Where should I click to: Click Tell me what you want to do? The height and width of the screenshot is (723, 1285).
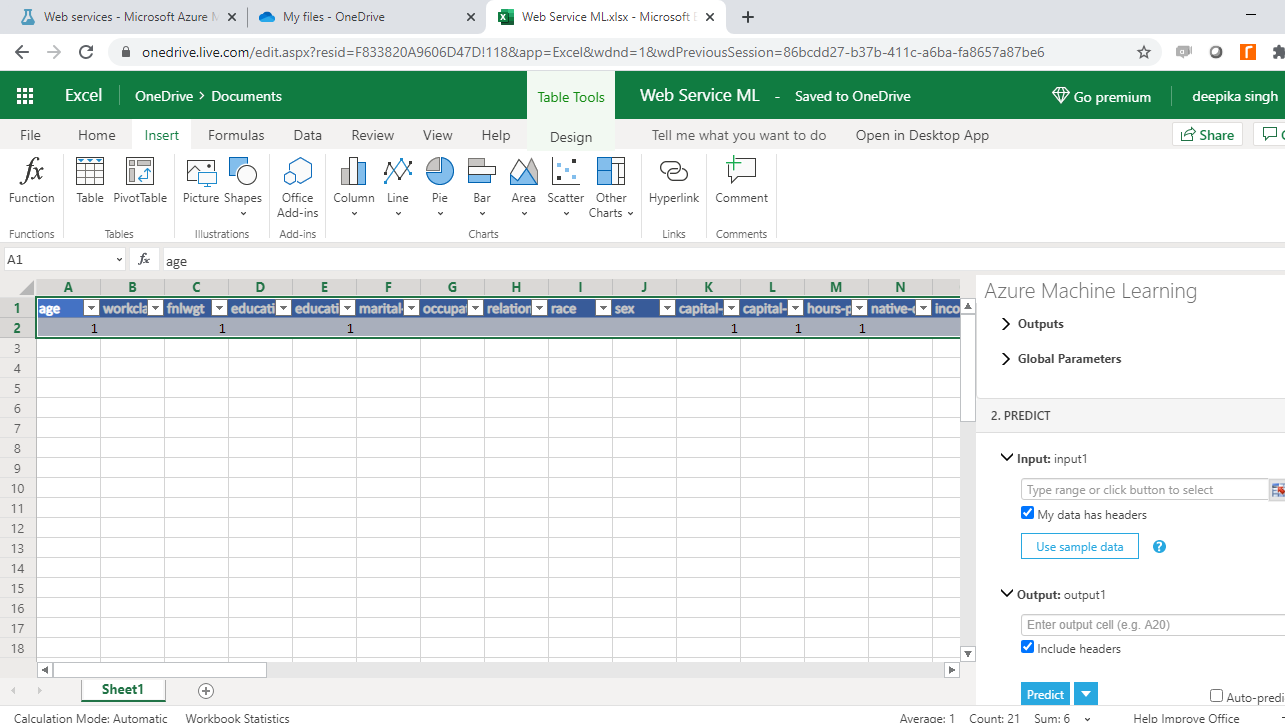(739, 135)
